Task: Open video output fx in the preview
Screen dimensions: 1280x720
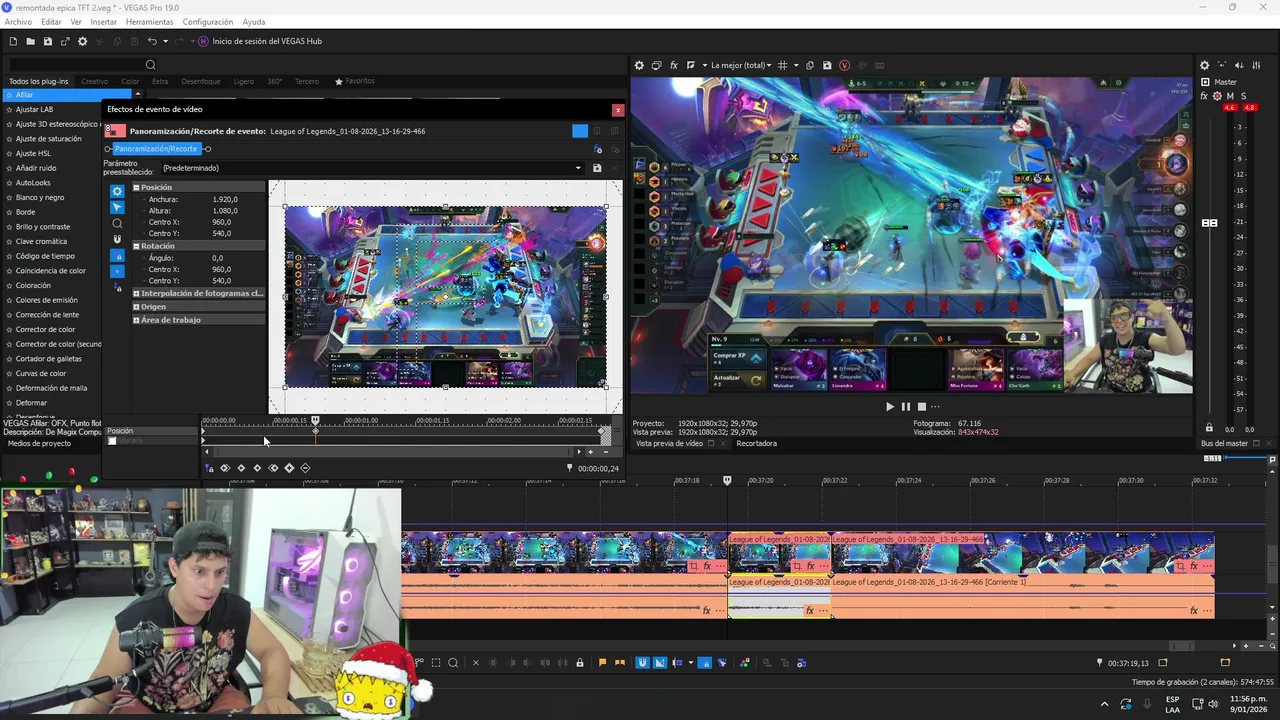Action: click(x=673, y=65)
